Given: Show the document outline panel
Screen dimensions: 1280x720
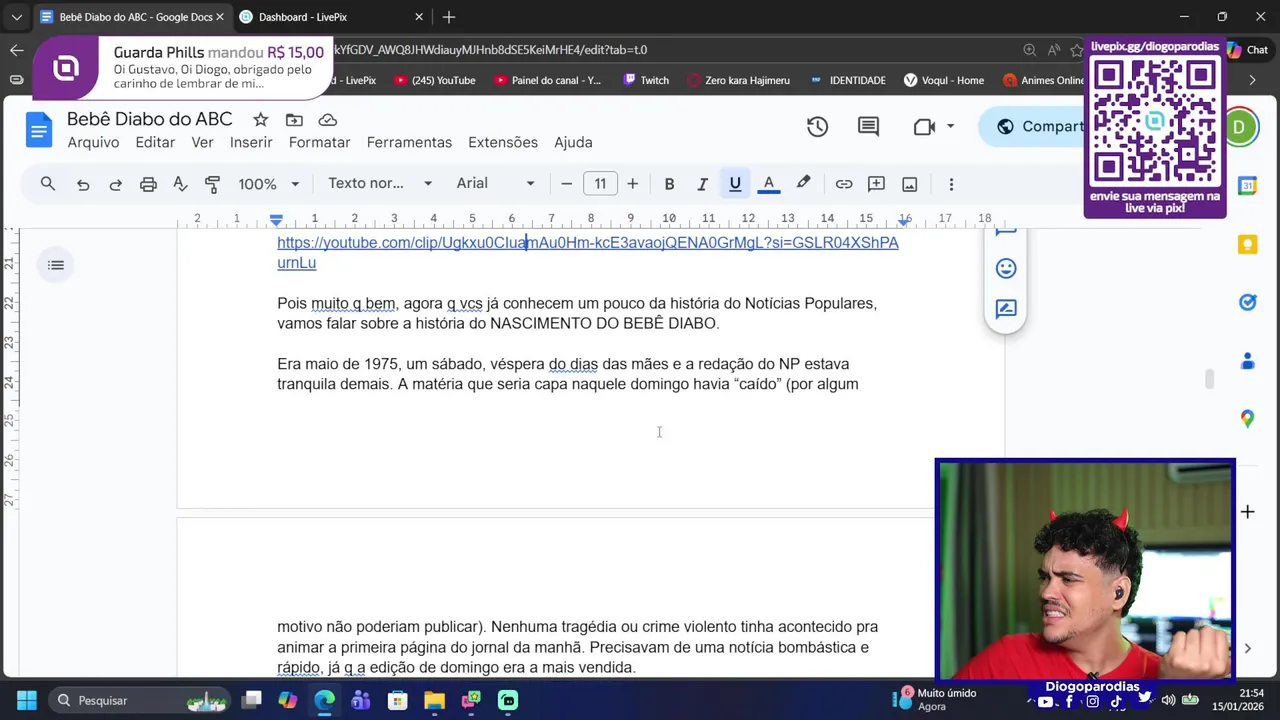Looking at the screenshot, I should click(x=56, y=265).
